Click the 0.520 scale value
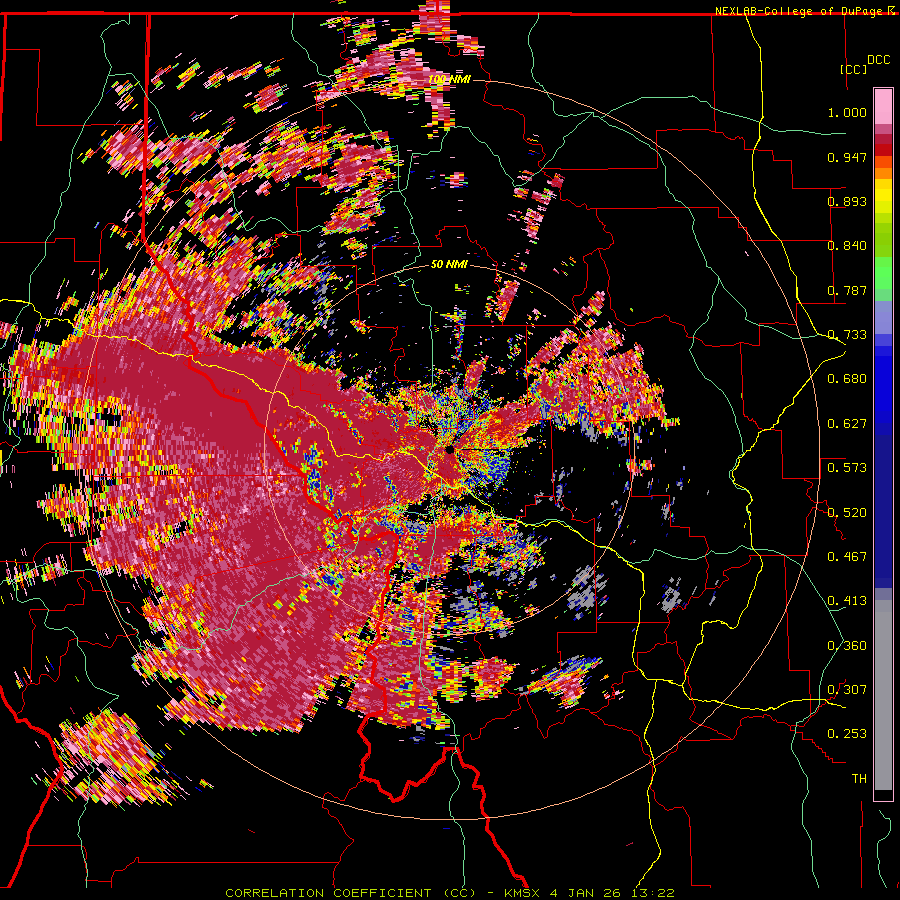Viewport: 900px width, 900px height. pos(847,513)
